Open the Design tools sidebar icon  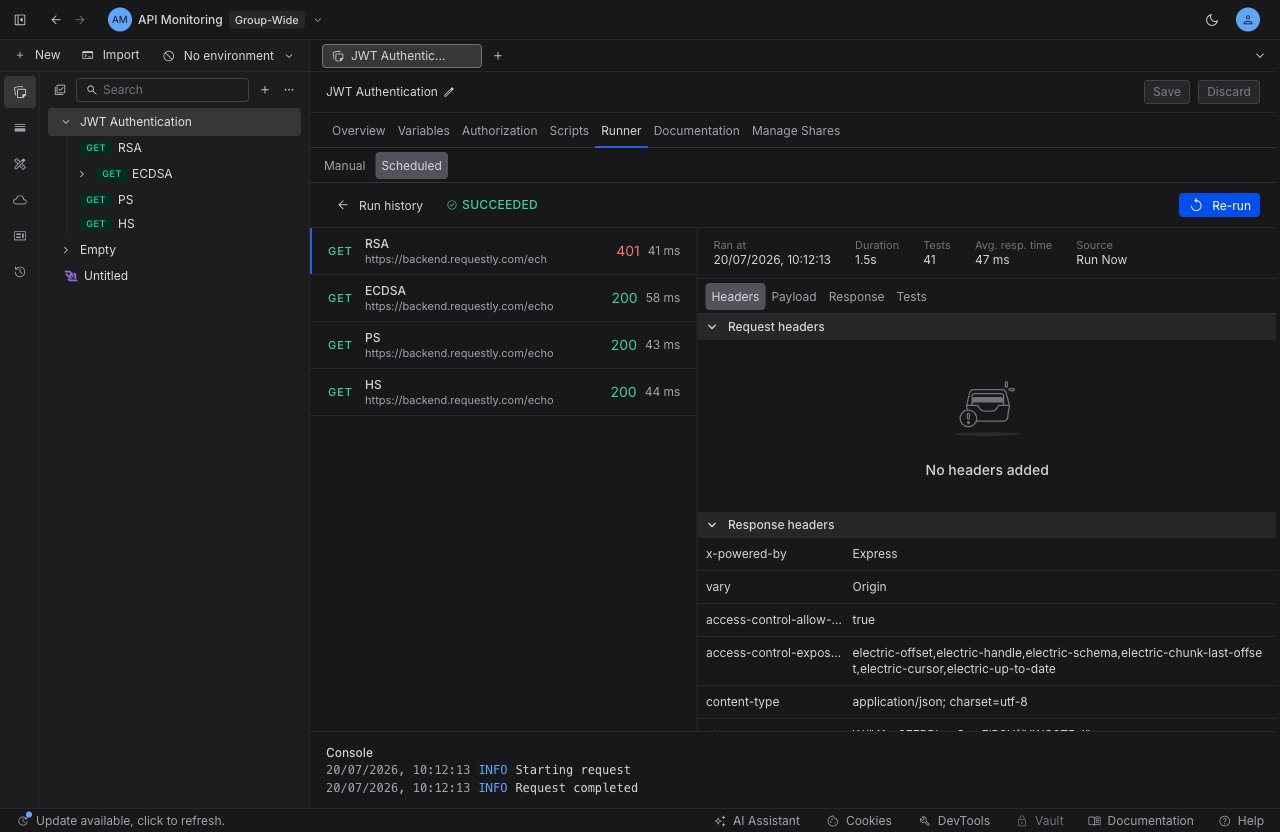tap(20, 164)
